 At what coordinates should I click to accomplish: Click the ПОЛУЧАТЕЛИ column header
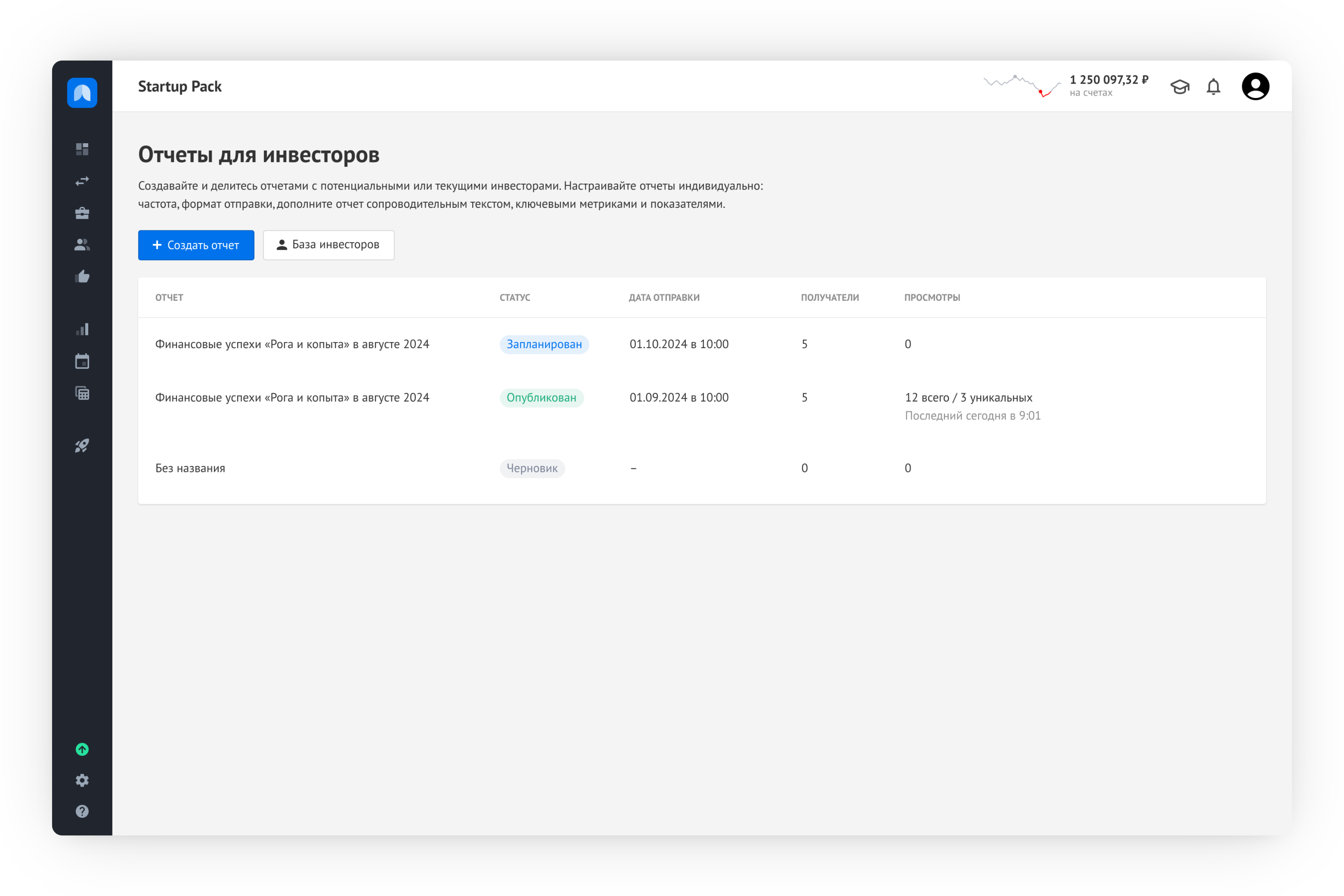pos(830,298)
